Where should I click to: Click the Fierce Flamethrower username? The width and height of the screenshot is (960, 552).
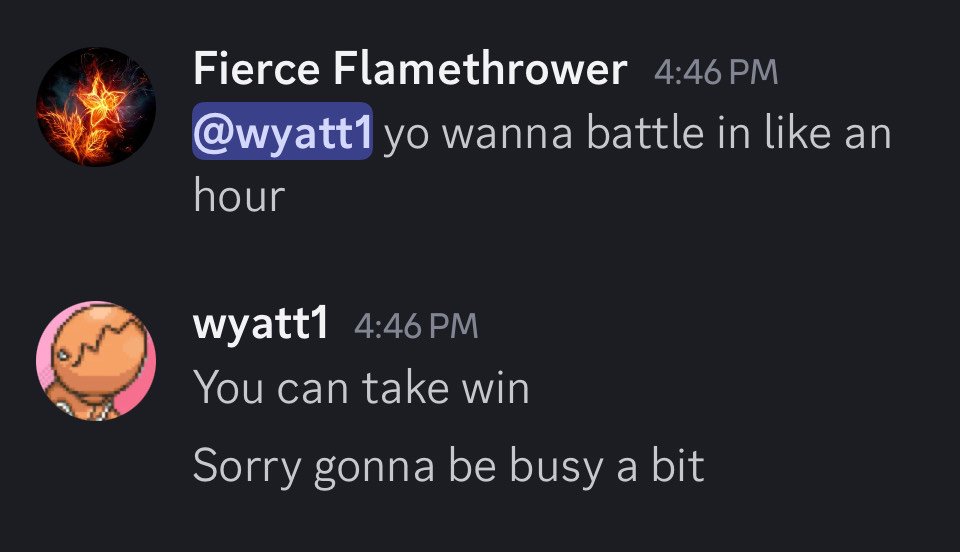click(x=410, y=69)
